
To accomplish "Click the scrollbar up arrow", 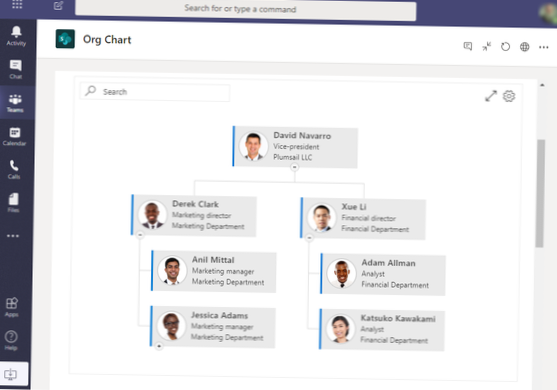I will click(542, 85).
